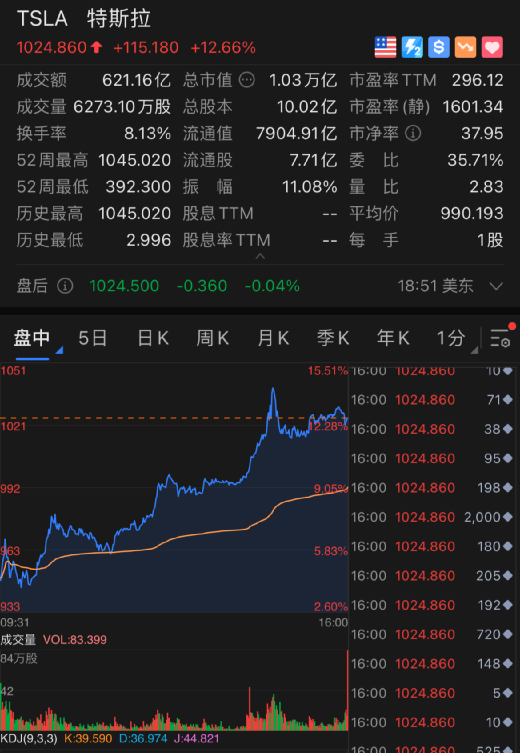Tap the current price 1024.860
Screen dimensions: 520x753
pos(52,48)
